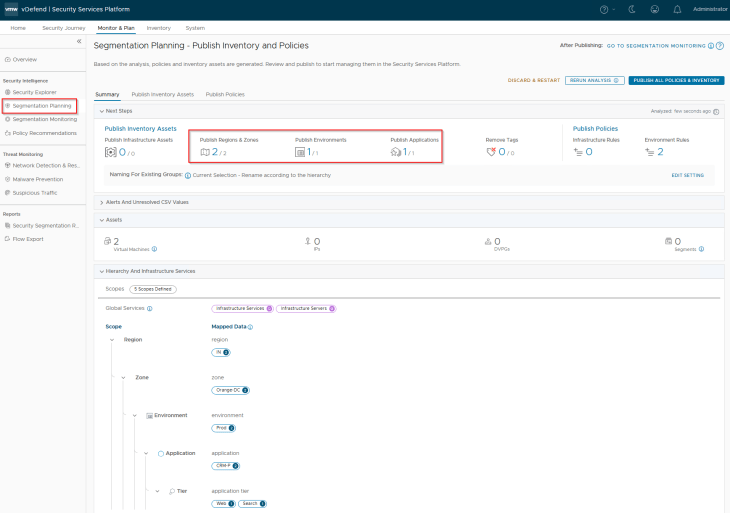Screen dimensions: 730x513
Task: Collapse the left sidebar with double-chevron icon
Action: pyautogui.click(x=79, y=41)
